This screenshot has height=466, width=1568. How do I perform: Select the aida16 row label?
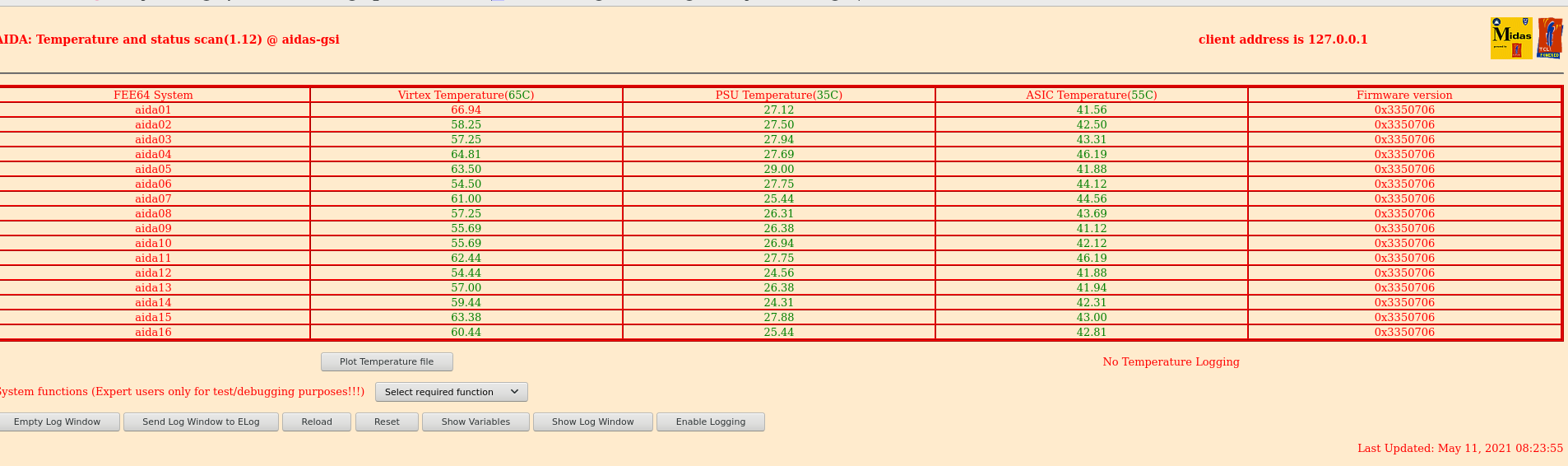[153, 332]
